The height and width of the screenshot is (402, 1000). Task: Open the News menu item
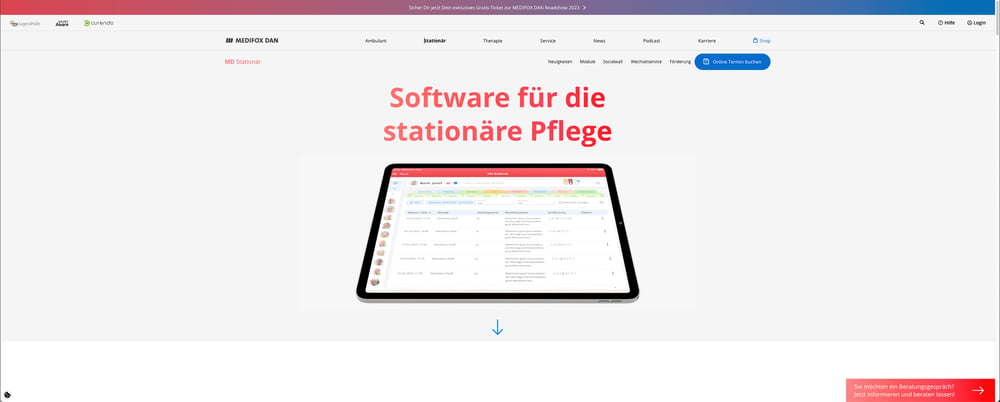(x=599, y=40)
